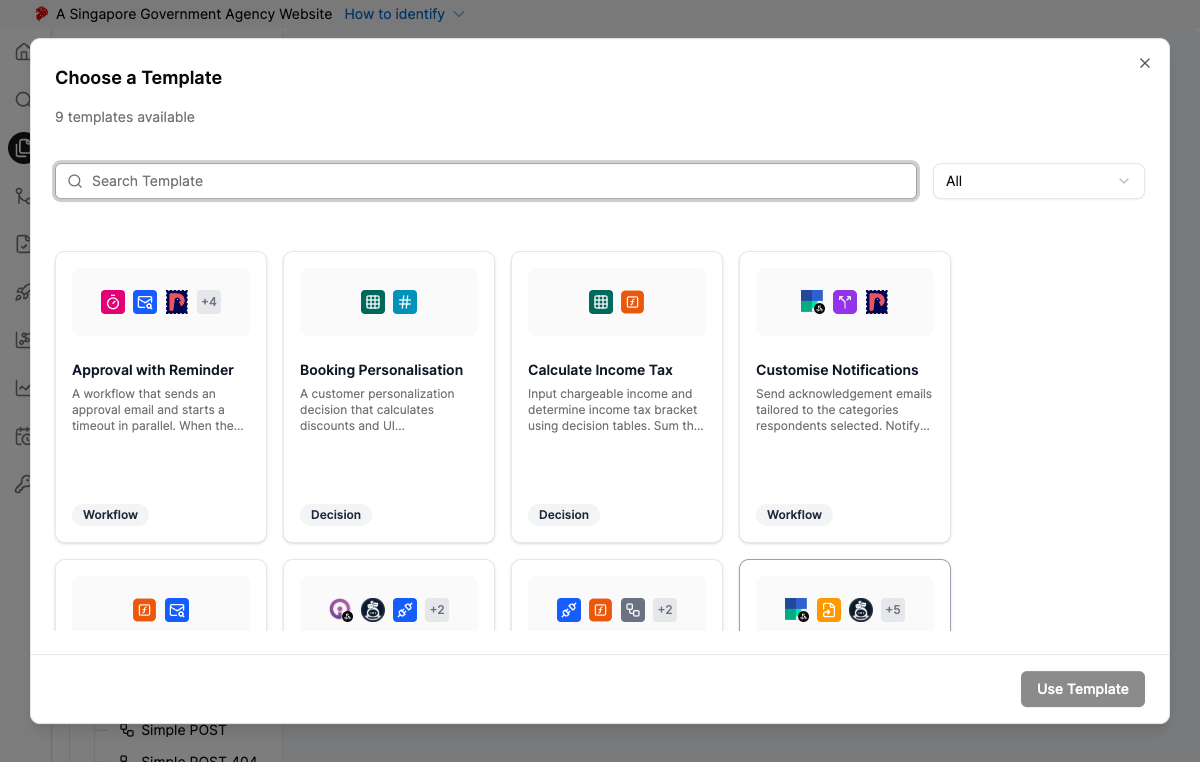Viewport: 1200px width, 762px height.
Task: Click the How to identify link
Action: 394,14
